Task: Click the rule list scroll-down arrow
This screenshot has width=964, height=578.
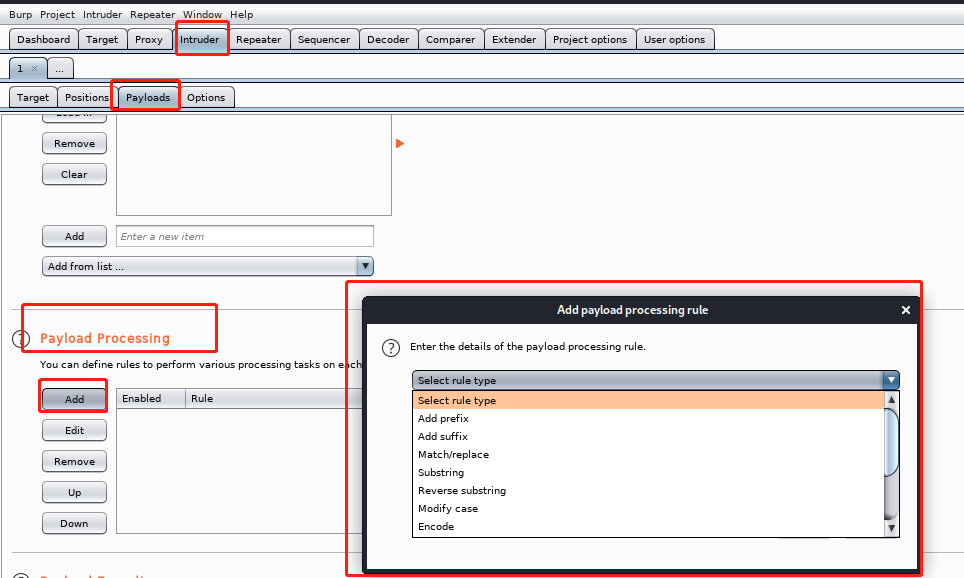Action: [x=891, y=528]
